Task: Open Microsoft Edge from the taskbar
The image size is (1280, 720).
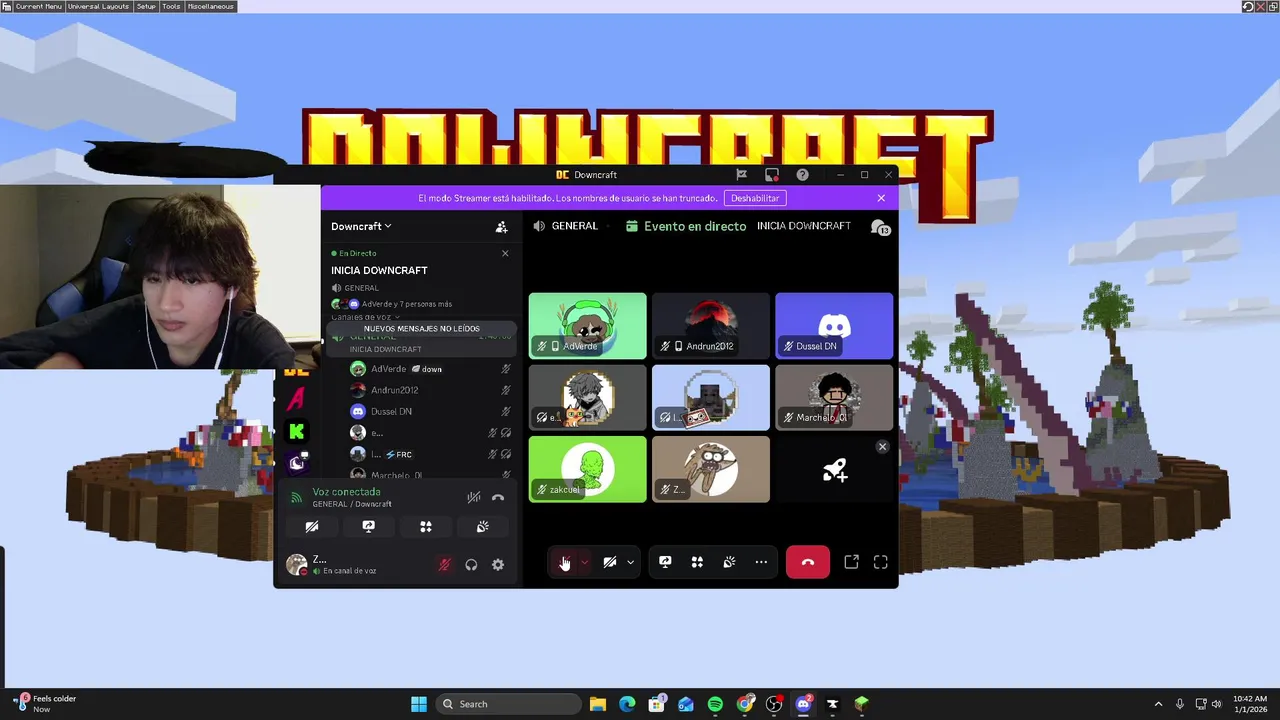Action: [627, 704]
